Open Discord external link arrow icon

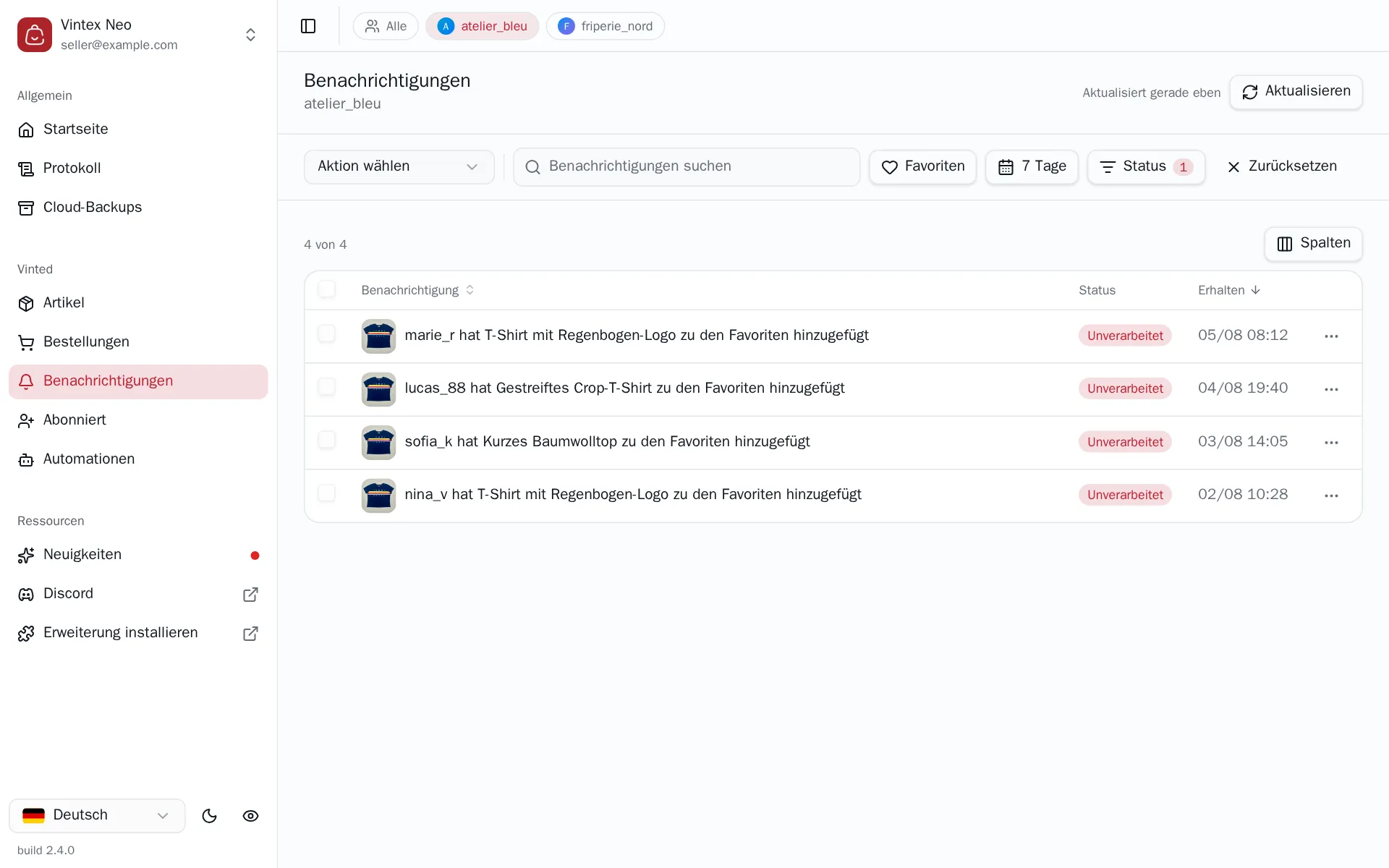coord(250,594)
